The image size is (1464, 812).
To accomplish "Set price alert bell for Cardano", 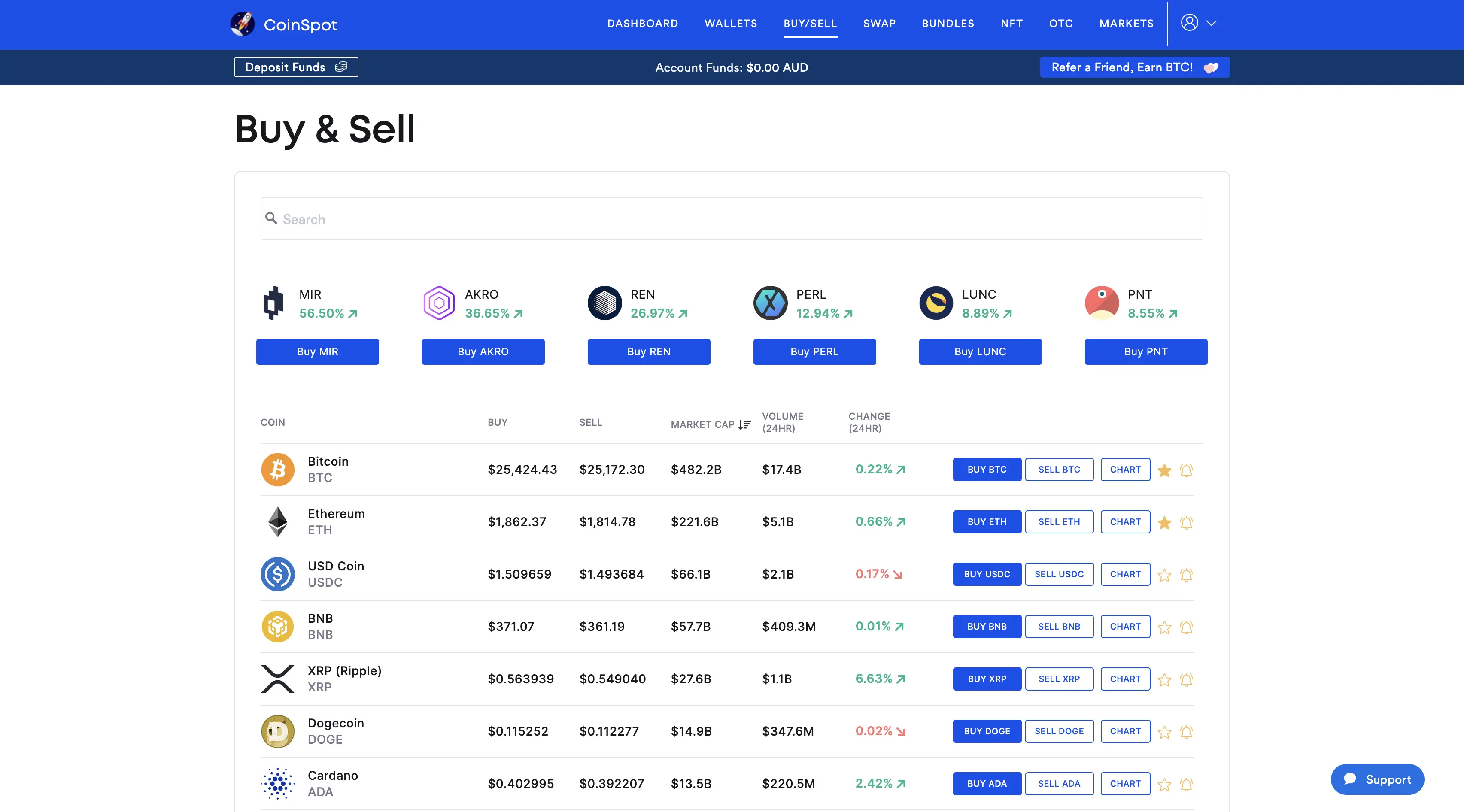I will point(1186,784).
